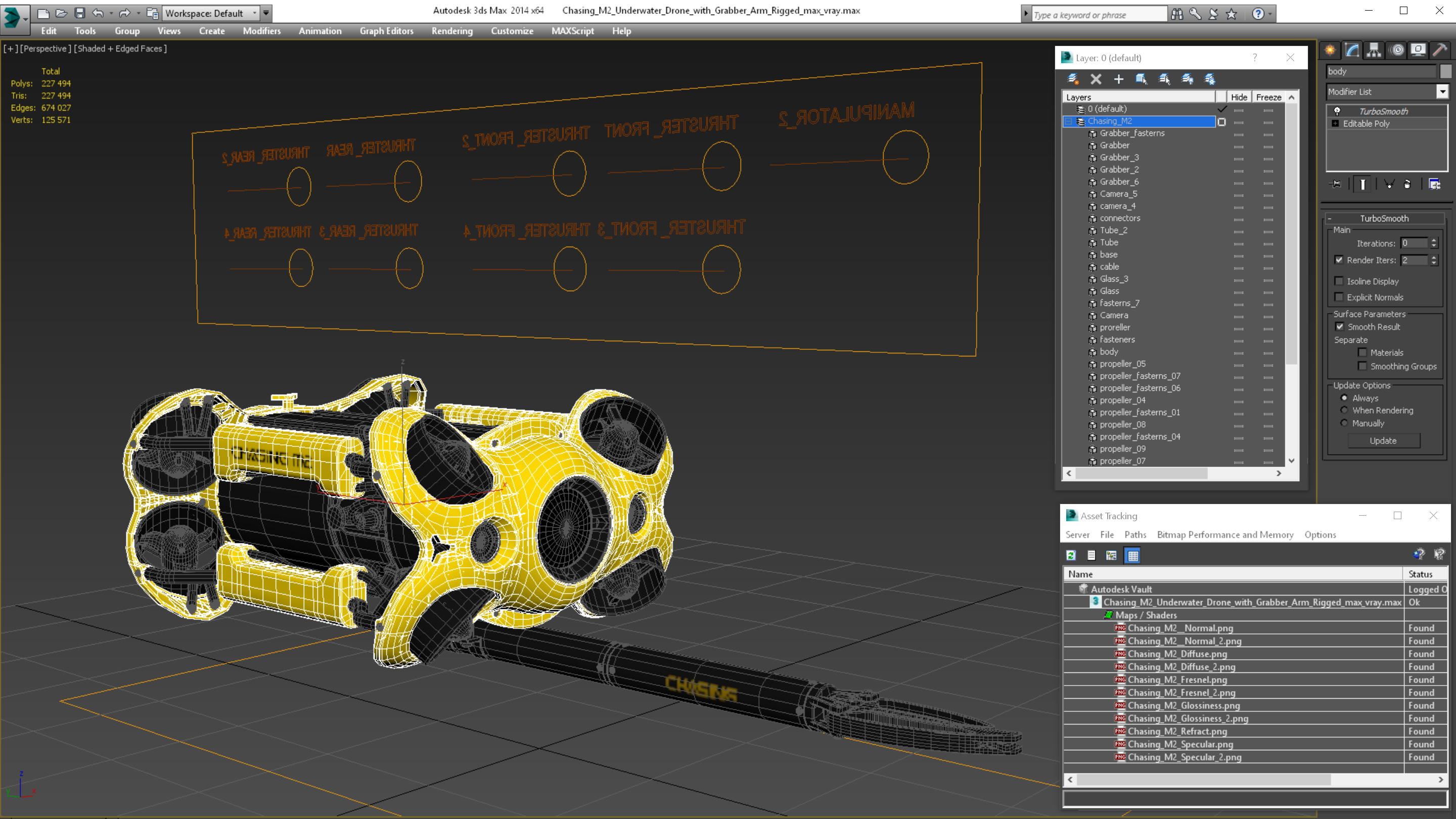Click Select Highlighted Objects and Layers icon
The width and height of the screenshot is (1456, 819).
click(1141, 79)
